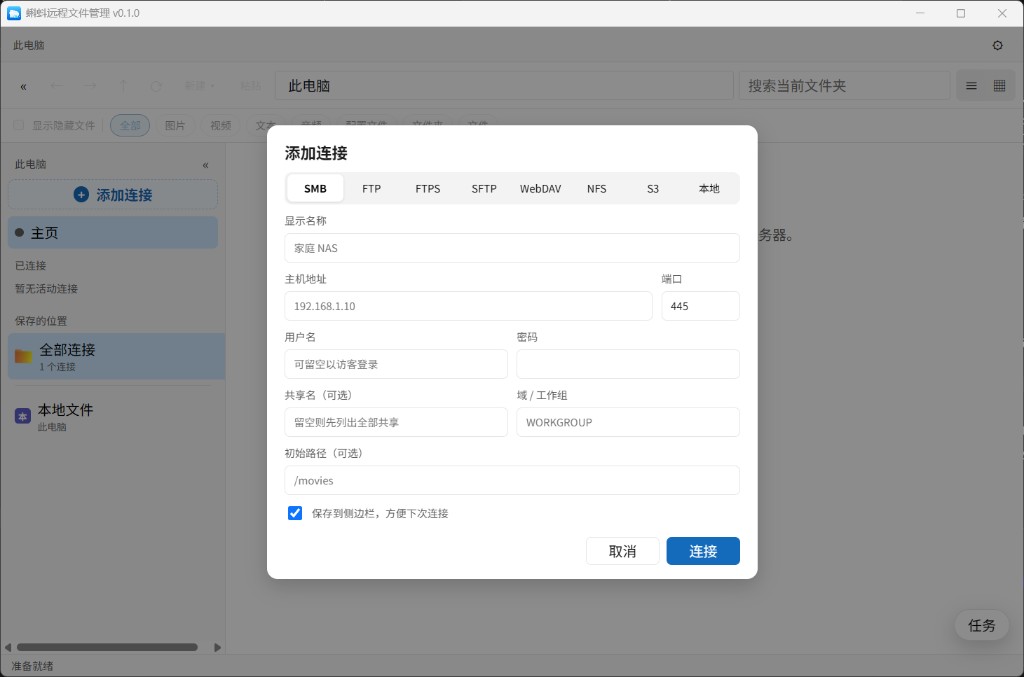Click the back arrow icon
Image resolution: width=1024 pixels, height=677 pixels.
[57, 86]
